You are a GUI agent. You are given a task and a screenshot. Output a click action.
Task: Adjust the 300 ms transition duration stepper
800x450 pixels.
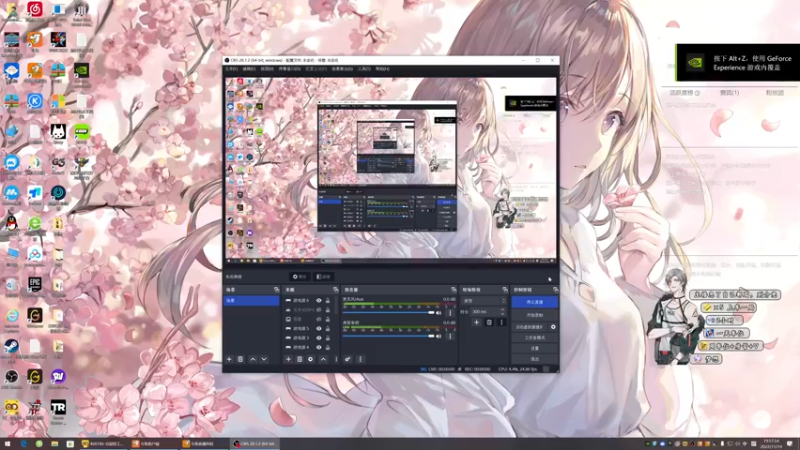point(503,311)
